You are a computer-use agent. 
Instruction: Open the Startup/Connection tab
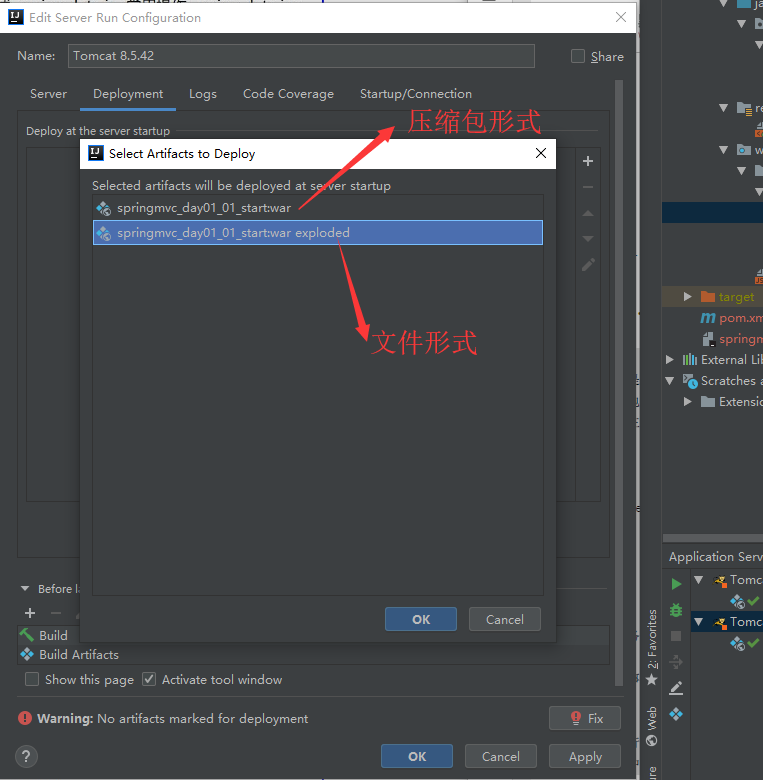coord(416,94)
